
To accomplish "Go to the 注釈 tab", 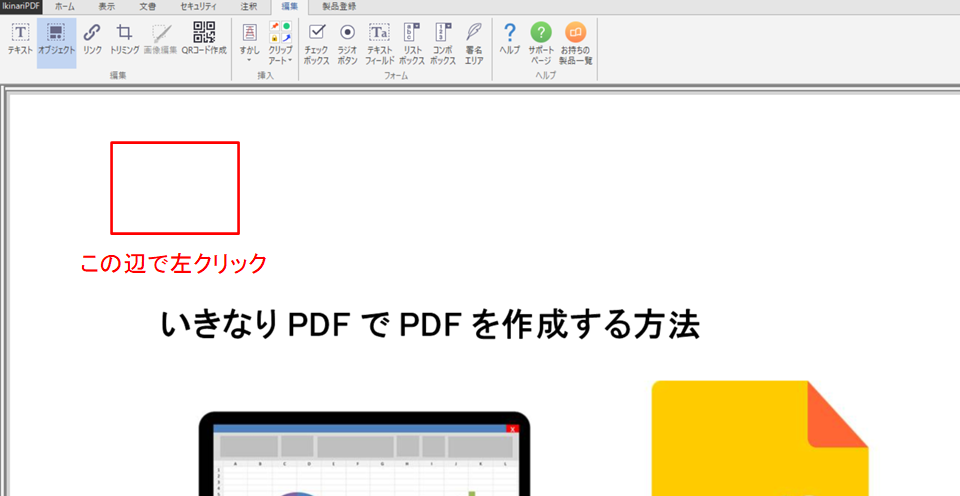I will pyautogui.click(x=249, y=7).
